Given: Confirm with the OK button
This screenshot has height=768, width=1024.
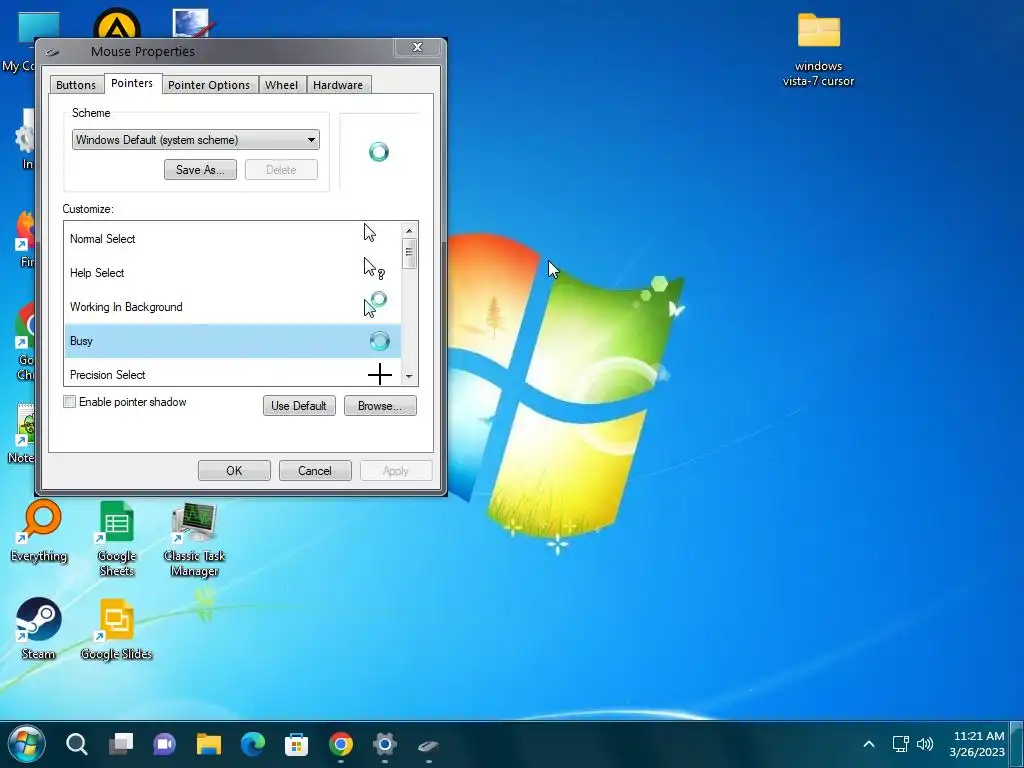Looking at the screenshot, I should (x=234, y=471).
